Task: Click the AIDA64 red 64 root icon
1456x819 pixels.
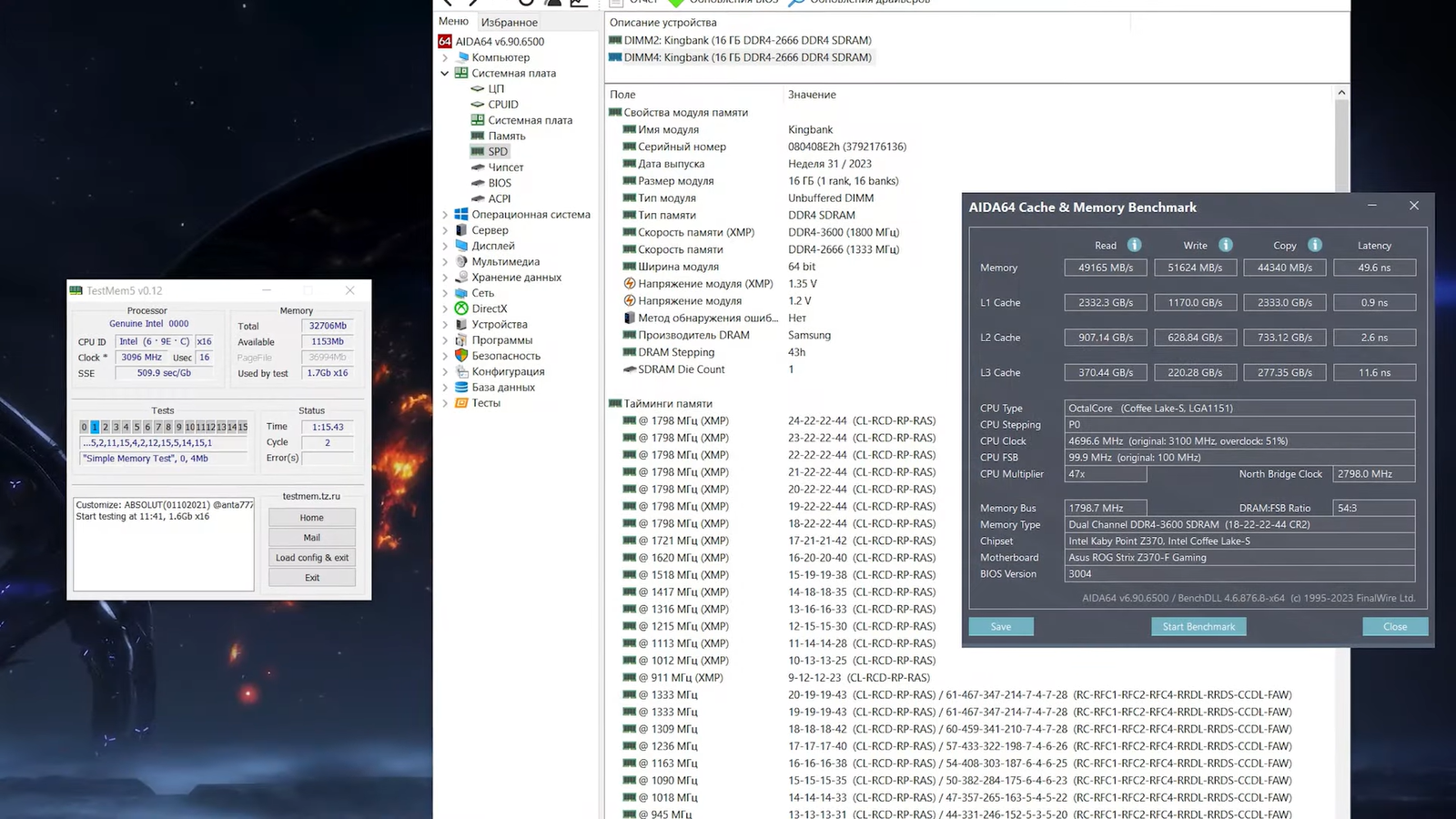Action: pos(445,41)
